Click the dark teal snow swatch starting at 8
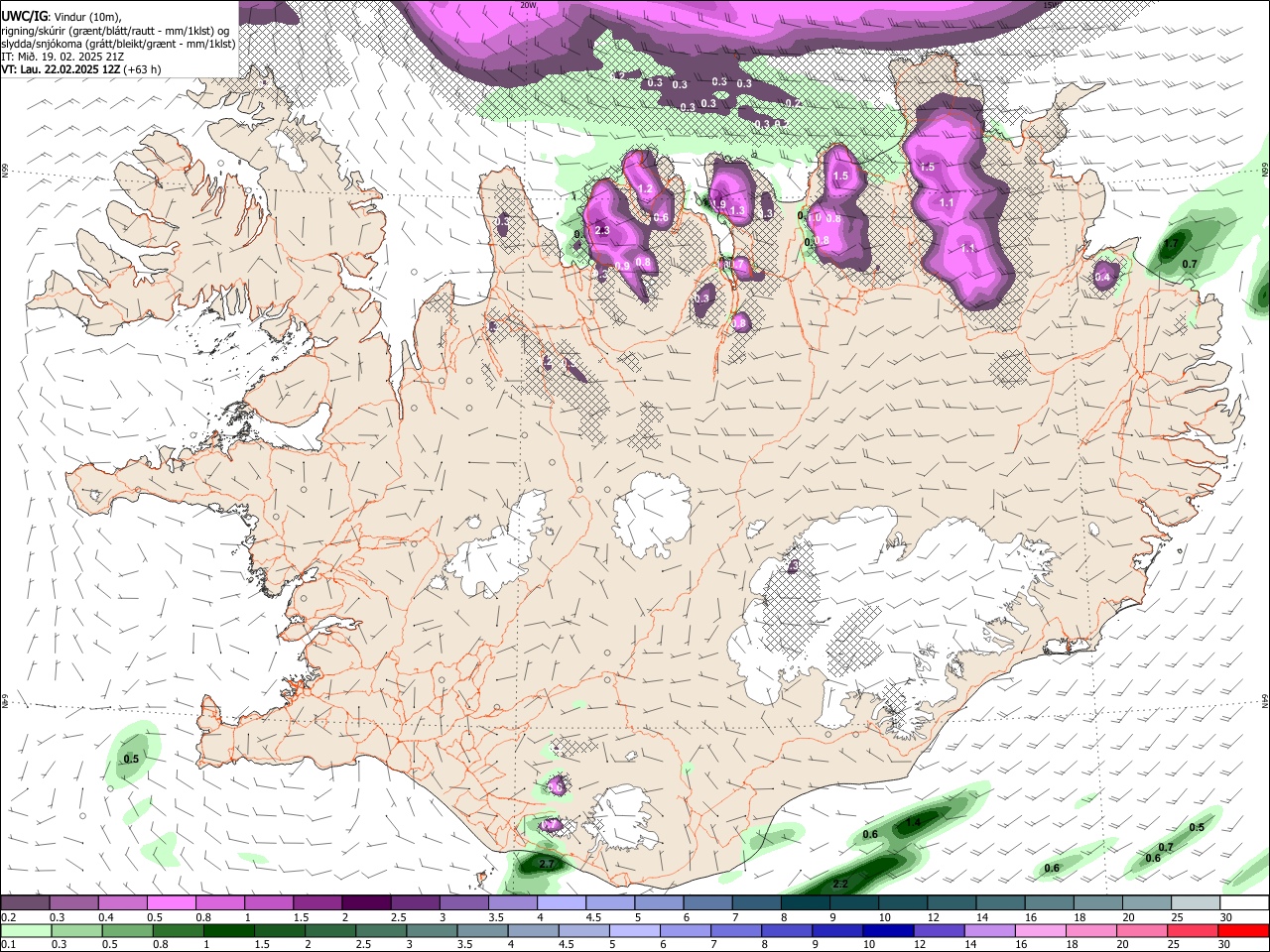 [806, 902]
